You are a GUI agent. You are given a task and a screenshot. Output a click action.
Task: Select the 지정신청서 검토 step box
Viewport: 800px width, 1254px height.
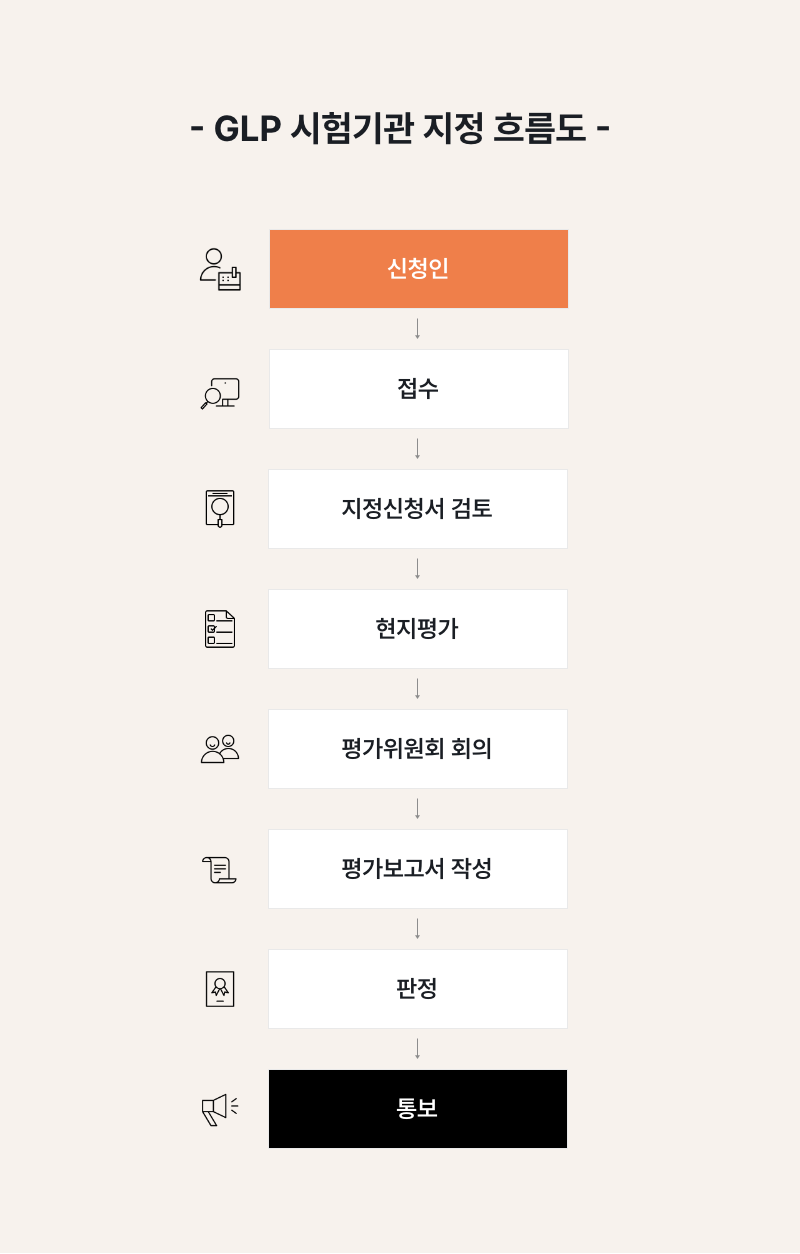point(418,509)
